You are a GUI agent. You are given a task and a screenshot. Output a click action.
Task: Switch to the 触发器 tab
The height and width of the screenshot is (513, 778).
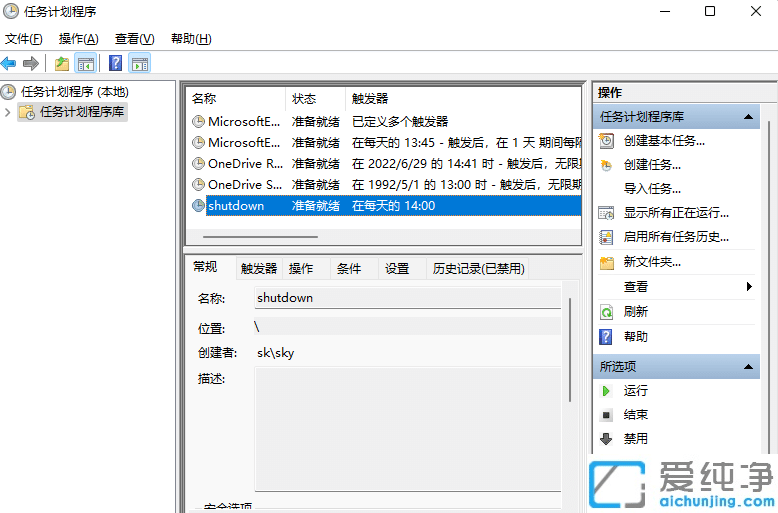coord(259,268)
